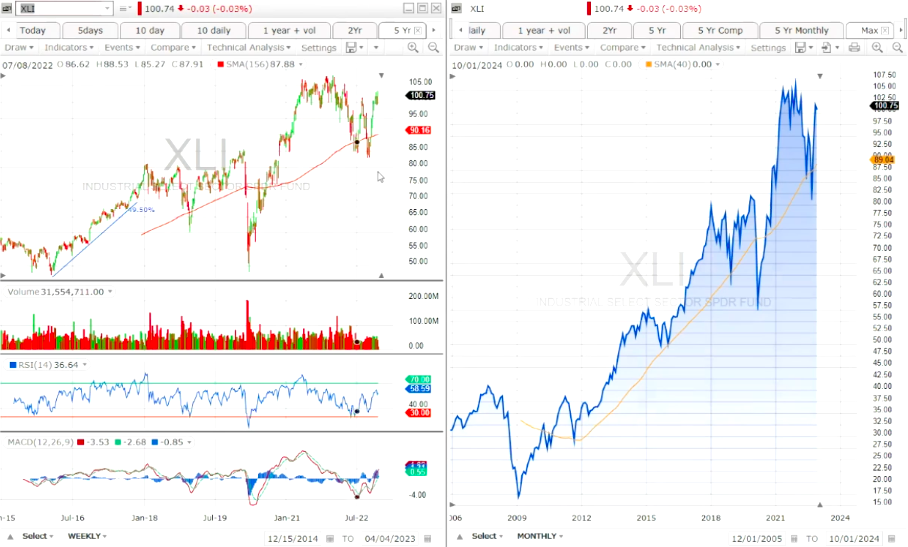The width and height of the screenshot is (908, 547).
Task: Expand the Volume indicator options arrow
Action: [110, 292]
